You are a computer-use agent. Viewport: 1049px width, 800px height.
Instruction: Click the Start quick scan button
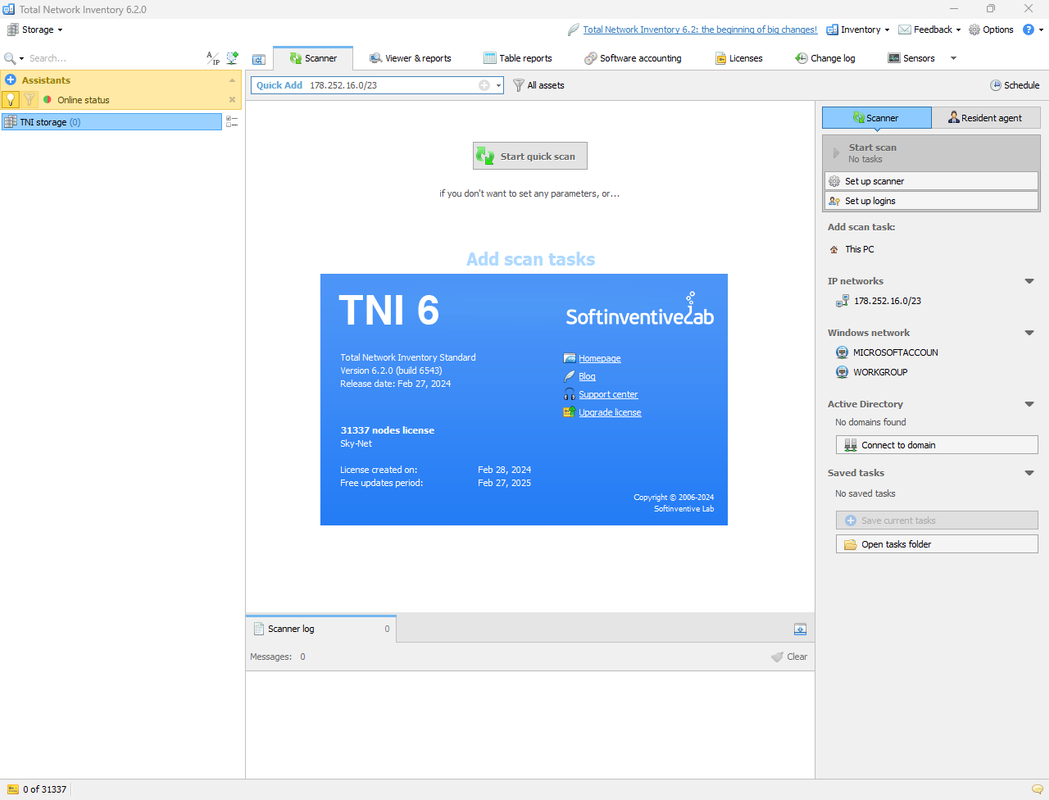[x=530, y=156]
